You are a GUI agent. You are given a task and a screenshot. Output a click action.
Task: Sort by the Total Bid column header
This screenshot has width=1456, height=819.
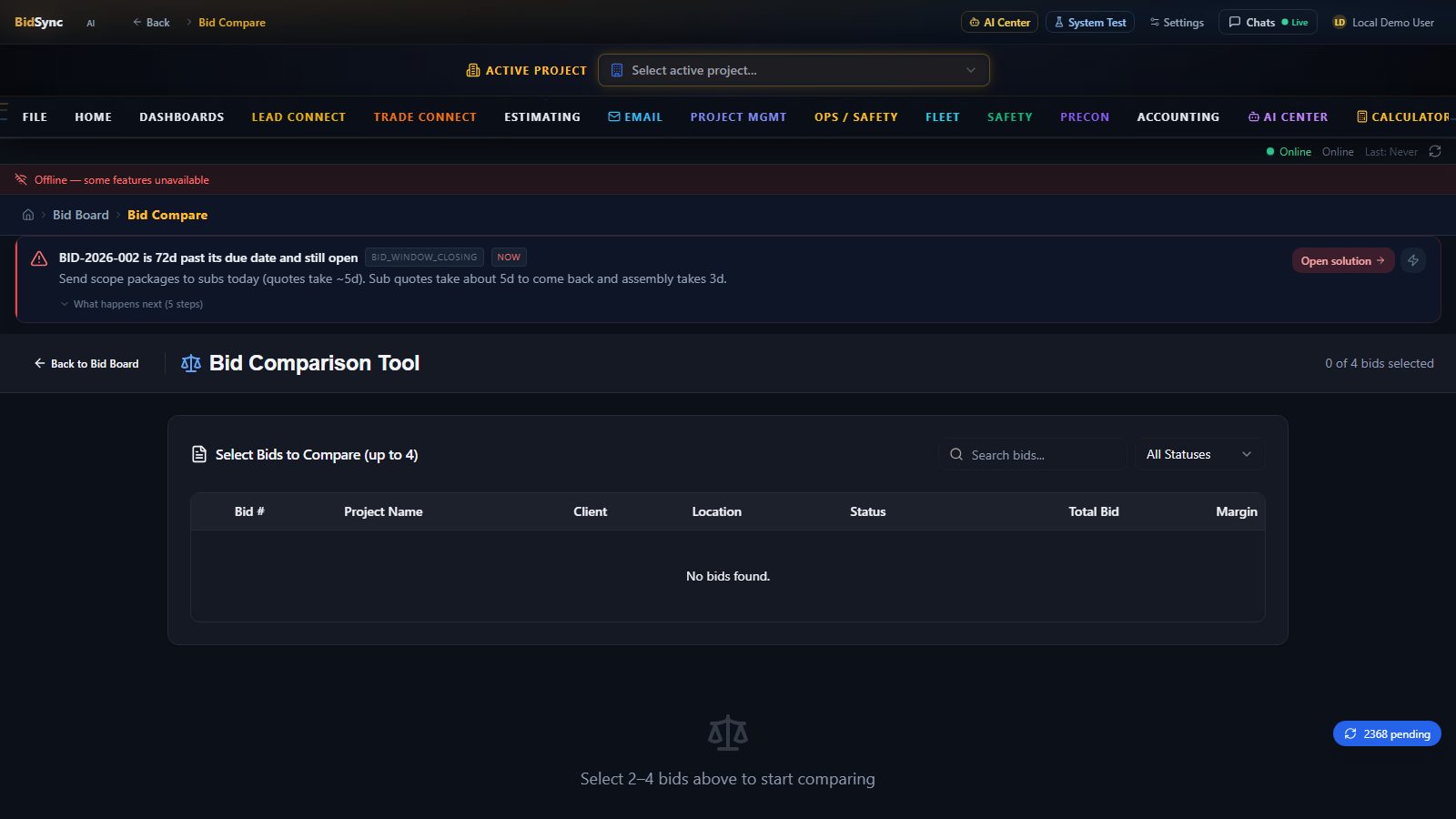[1093, 511]
